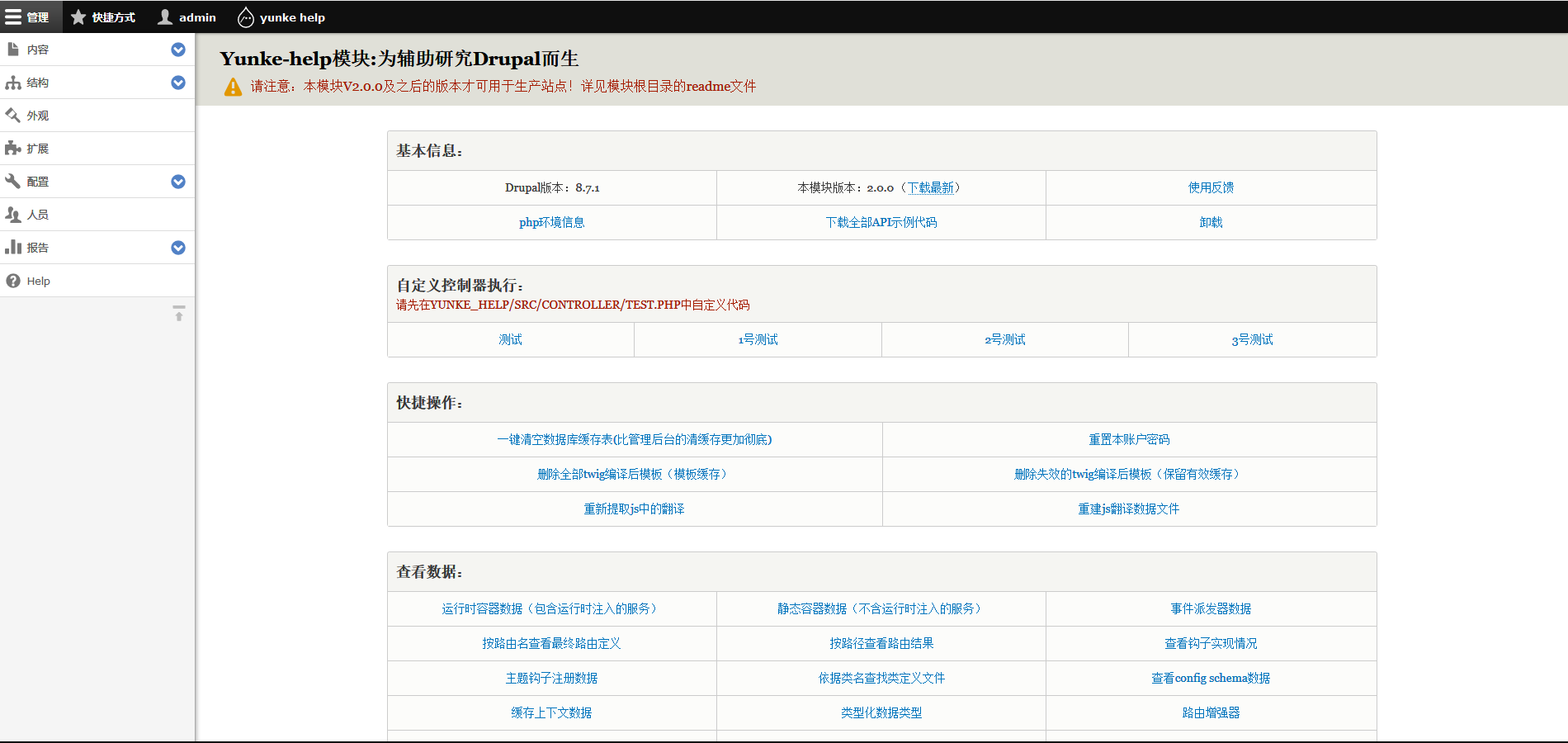Viewport: 1568px width, 743px height.
Task: Click 一键清空数据库缓存表 link
Action: tap(634, 439)
